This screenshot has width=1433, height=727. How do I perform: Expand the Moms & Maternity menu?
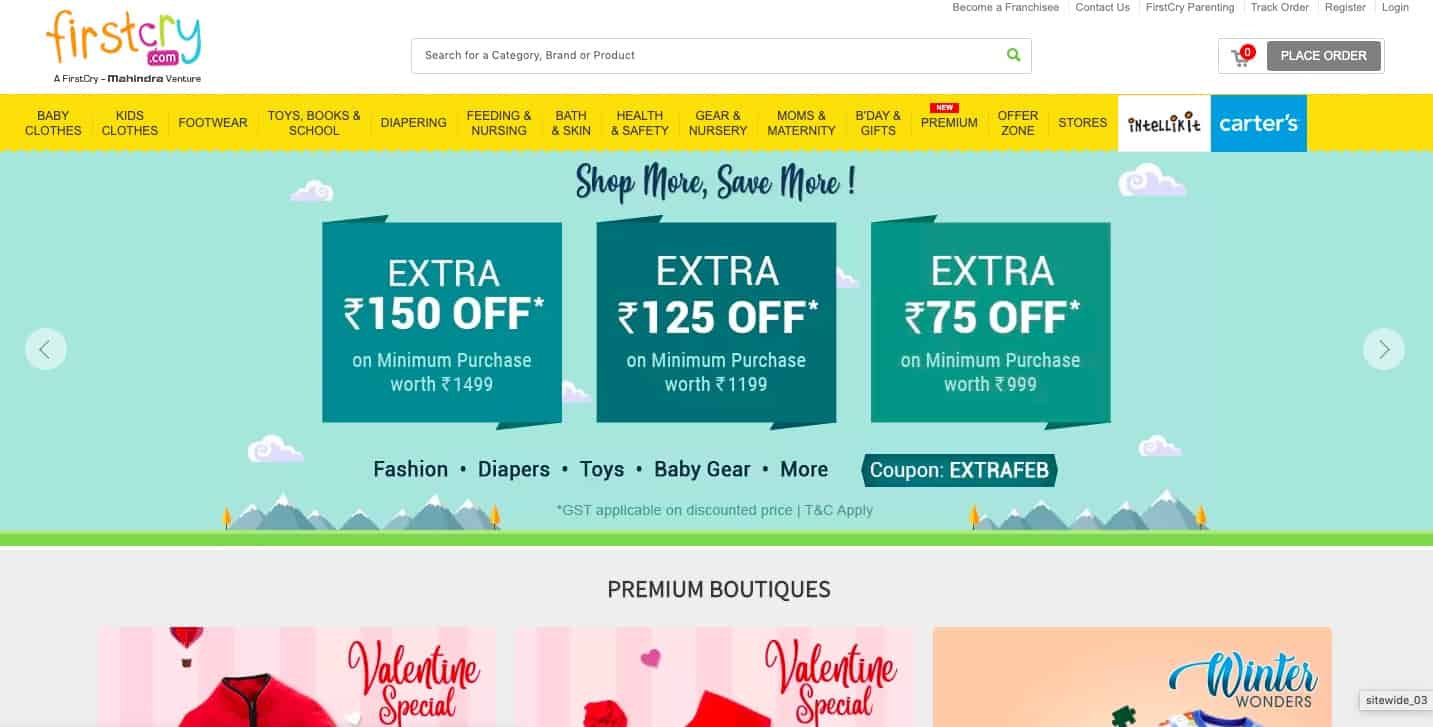[801, 123]
